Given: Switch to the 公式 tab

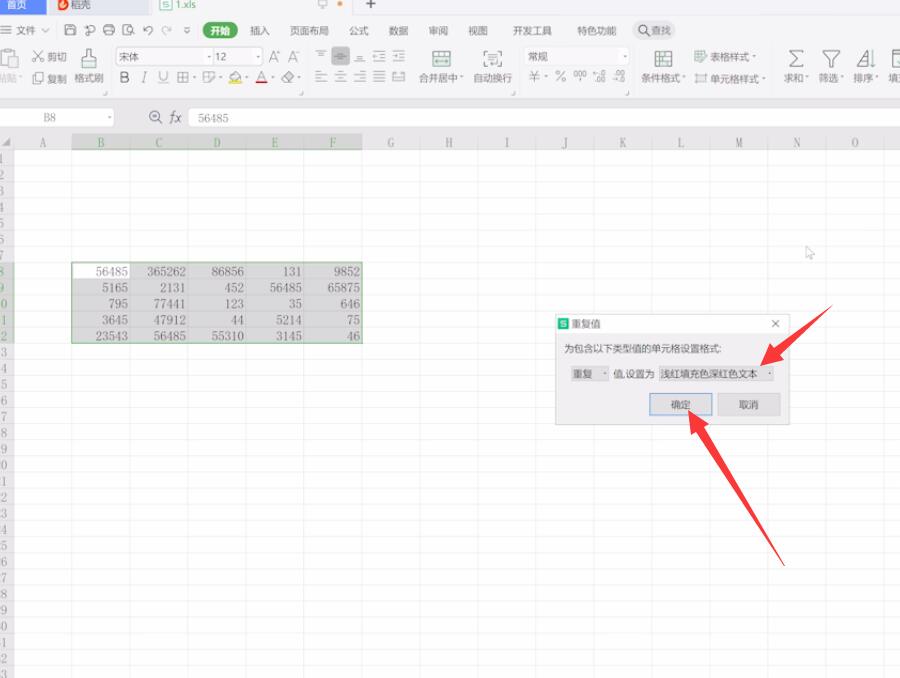Looking at the screenshot, I should (359, 30).
